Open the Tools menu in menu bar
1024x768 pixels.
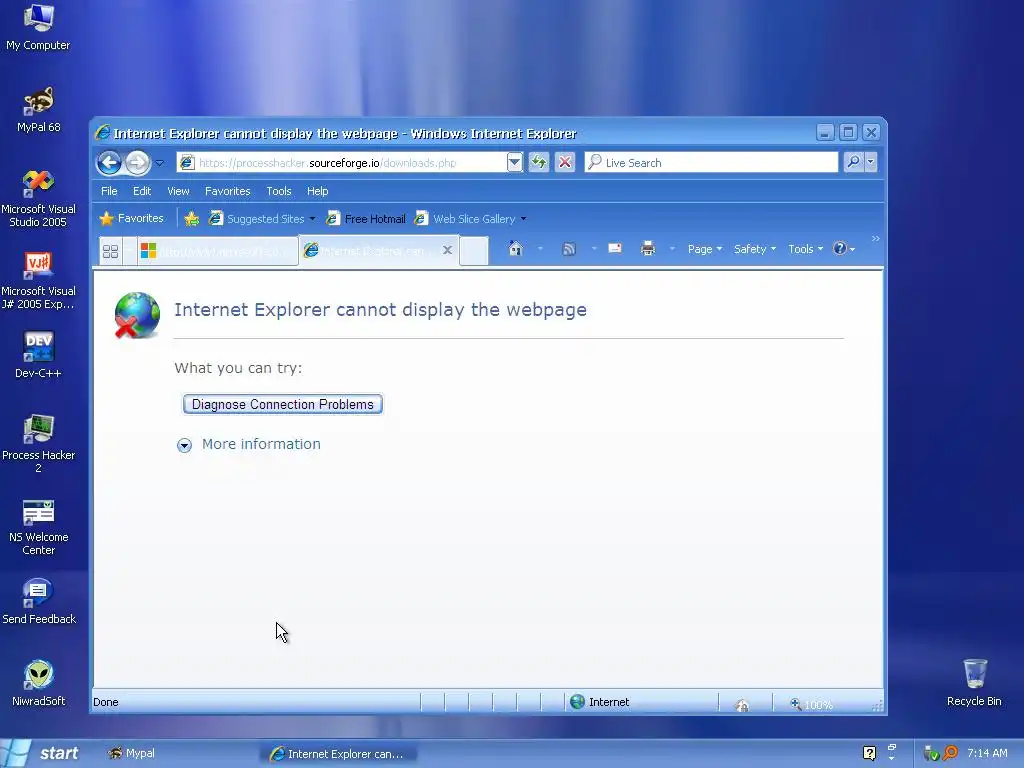pyautogui.click(x=279, y=191)
